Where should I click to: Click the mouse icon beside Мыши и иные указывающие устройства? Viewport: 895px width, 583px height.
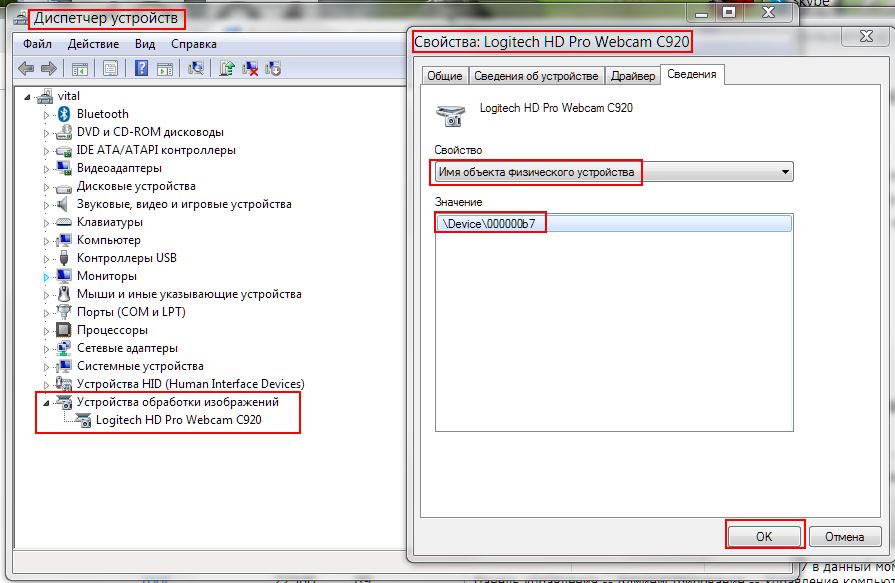point(63,294)
